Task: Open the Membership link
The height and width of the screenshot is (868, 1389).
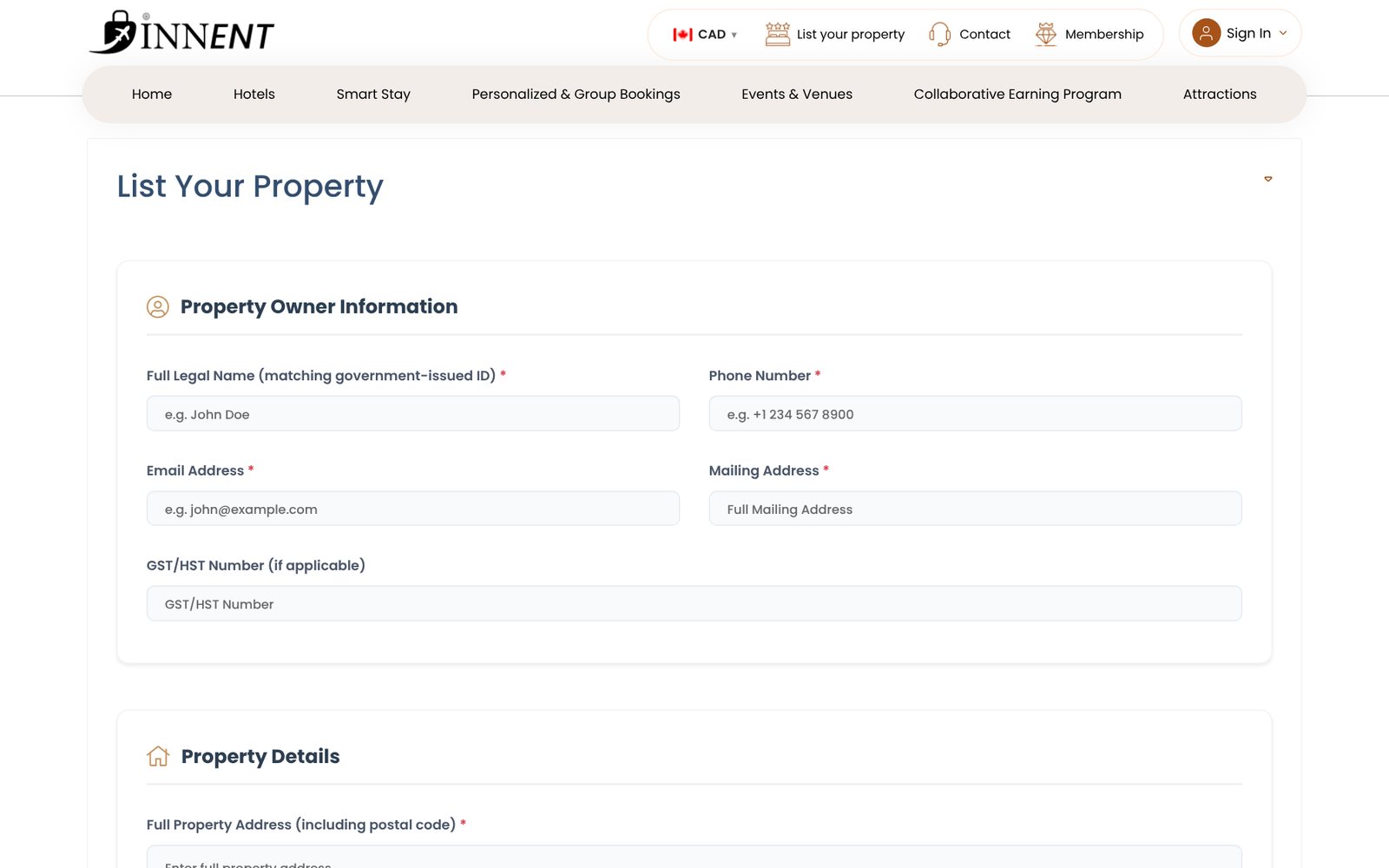Action: pos(1104,34)
